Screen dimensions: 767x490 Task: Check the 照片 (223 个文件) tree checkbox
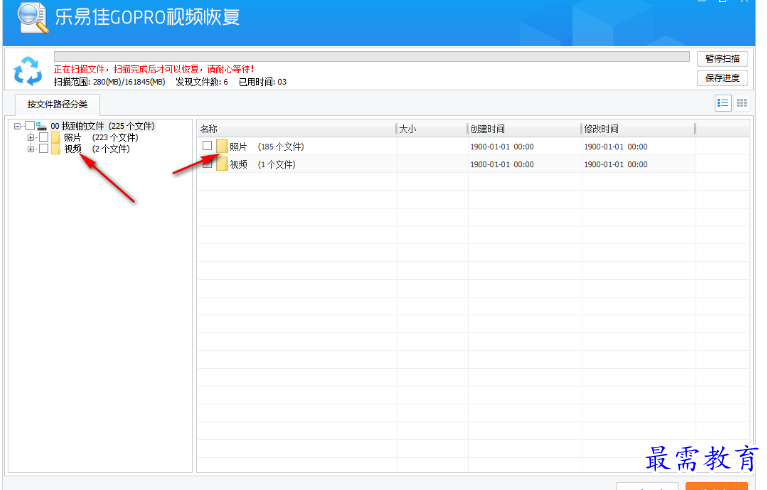(x=44, y=137)
